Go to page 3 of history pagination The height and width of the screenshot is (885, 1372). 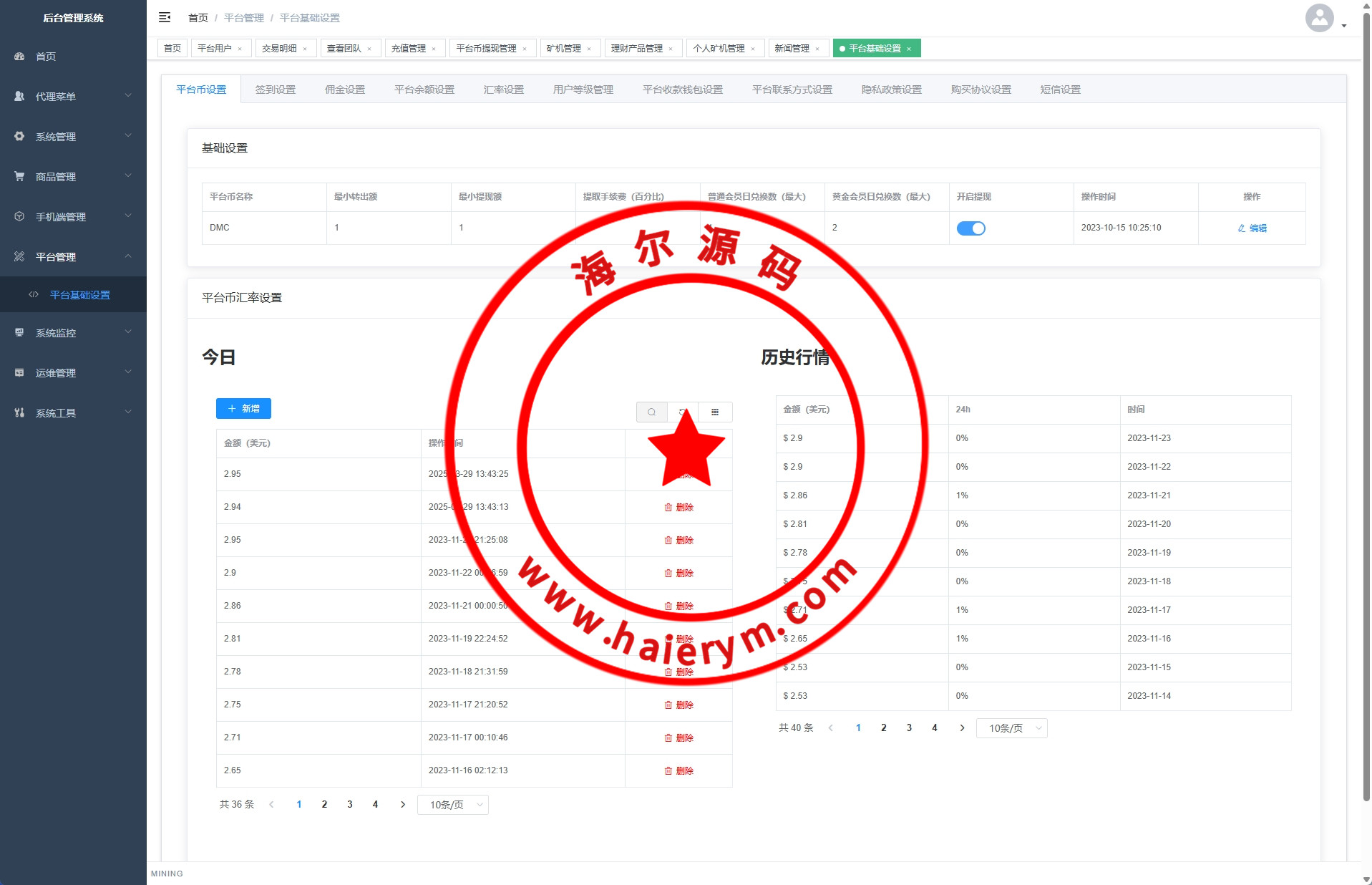909,727
